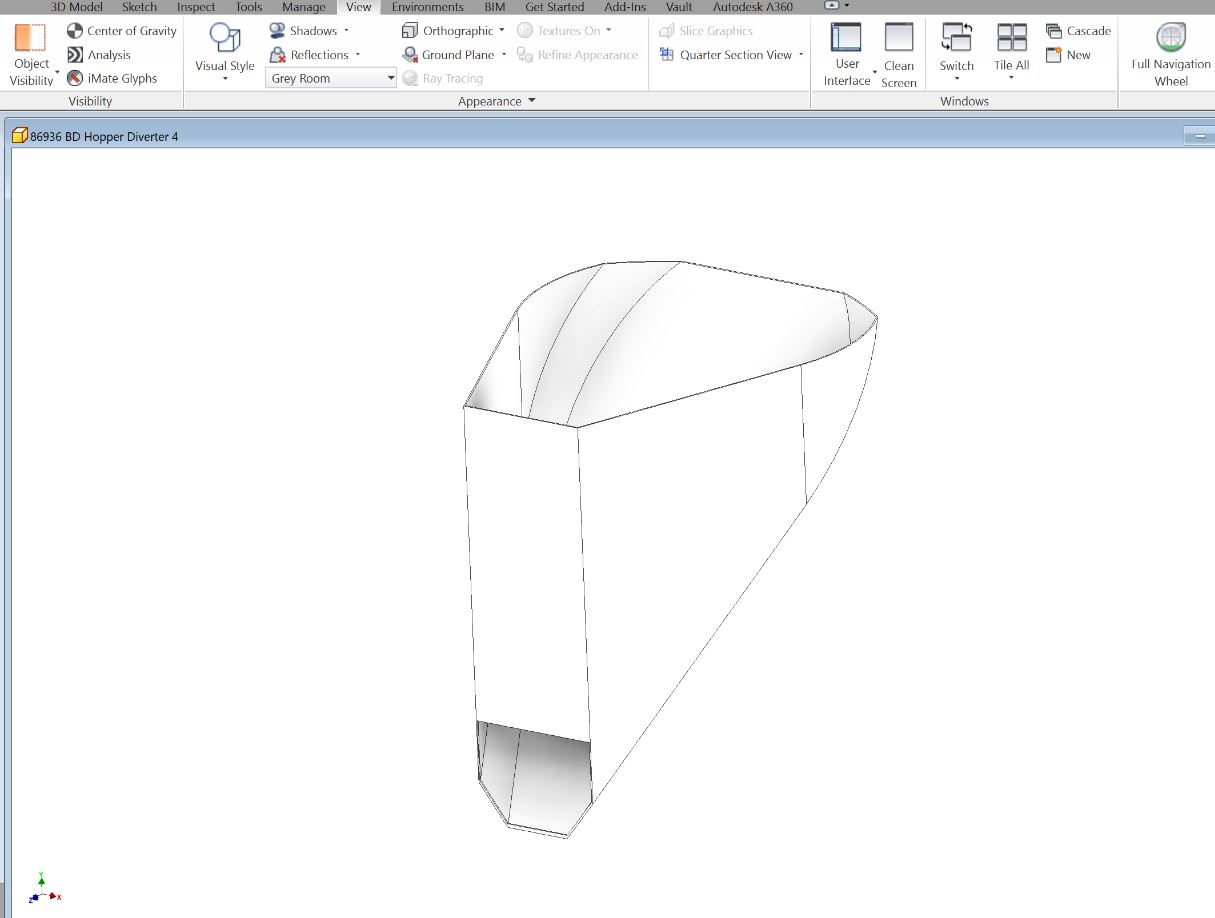The width and height of the screenshot is (1215, 918).
Task: Open the Tools ribbon tab
Action: coord(249,7)
